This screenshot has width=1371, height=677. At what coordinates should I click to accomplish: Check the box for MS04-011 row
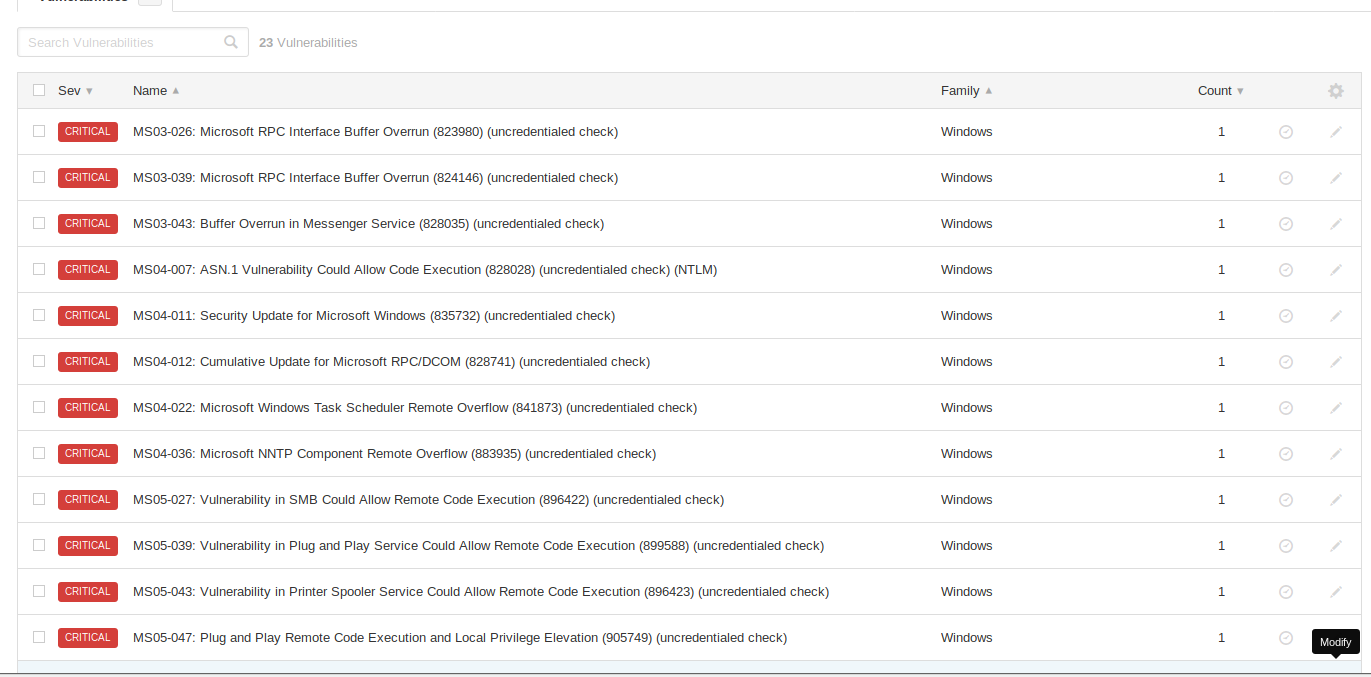39,315
